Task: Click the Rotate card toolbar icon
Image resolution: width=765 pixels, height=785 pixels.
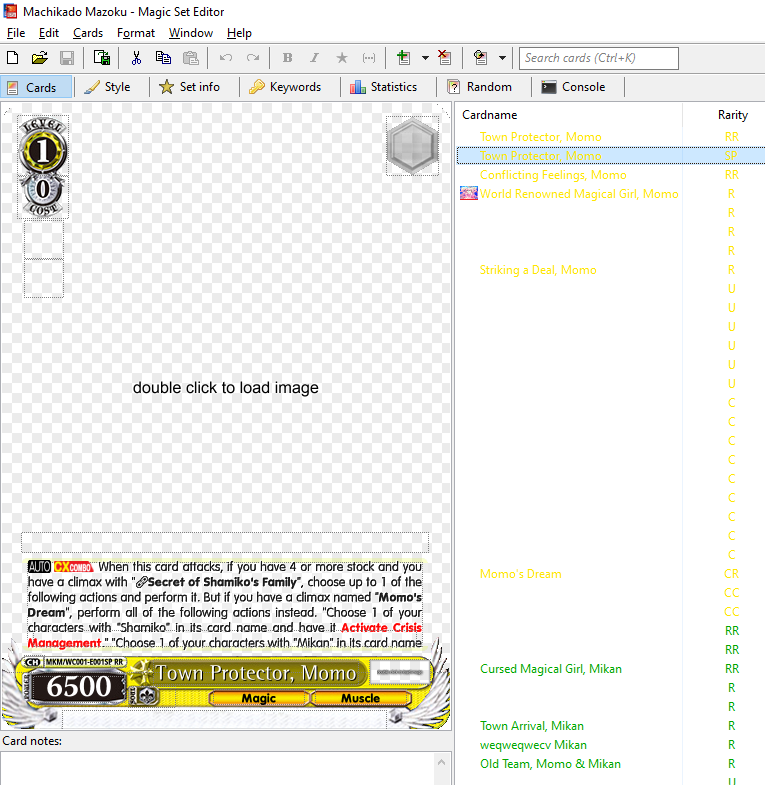Action: coord(481,58)
